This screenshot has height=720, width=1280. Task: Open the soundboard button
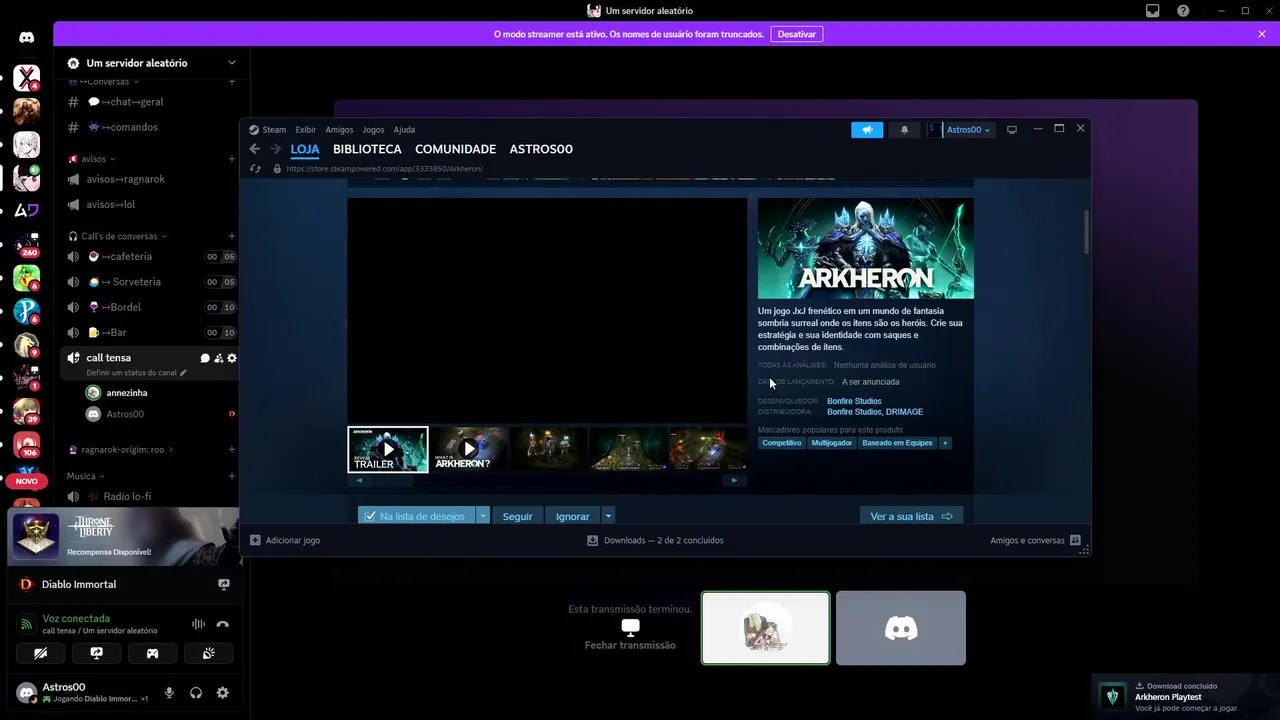pos(209,653)
